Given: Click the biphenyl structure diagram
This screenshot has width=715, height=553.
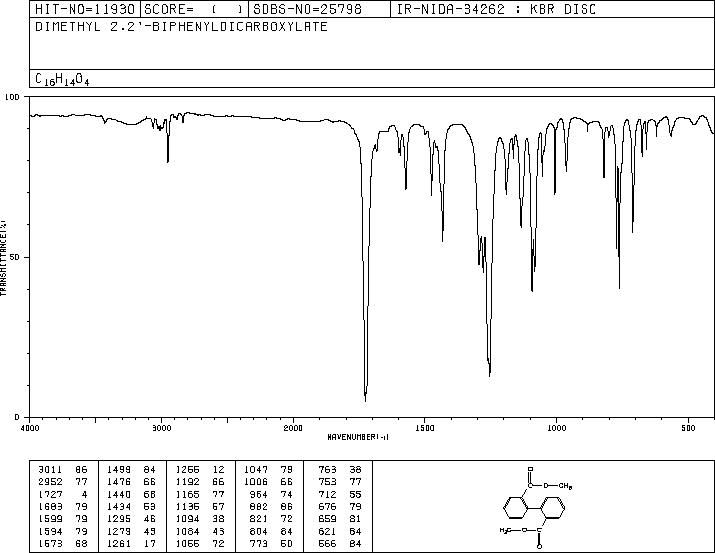Looking at the screenshot, I should pos(536,507).
